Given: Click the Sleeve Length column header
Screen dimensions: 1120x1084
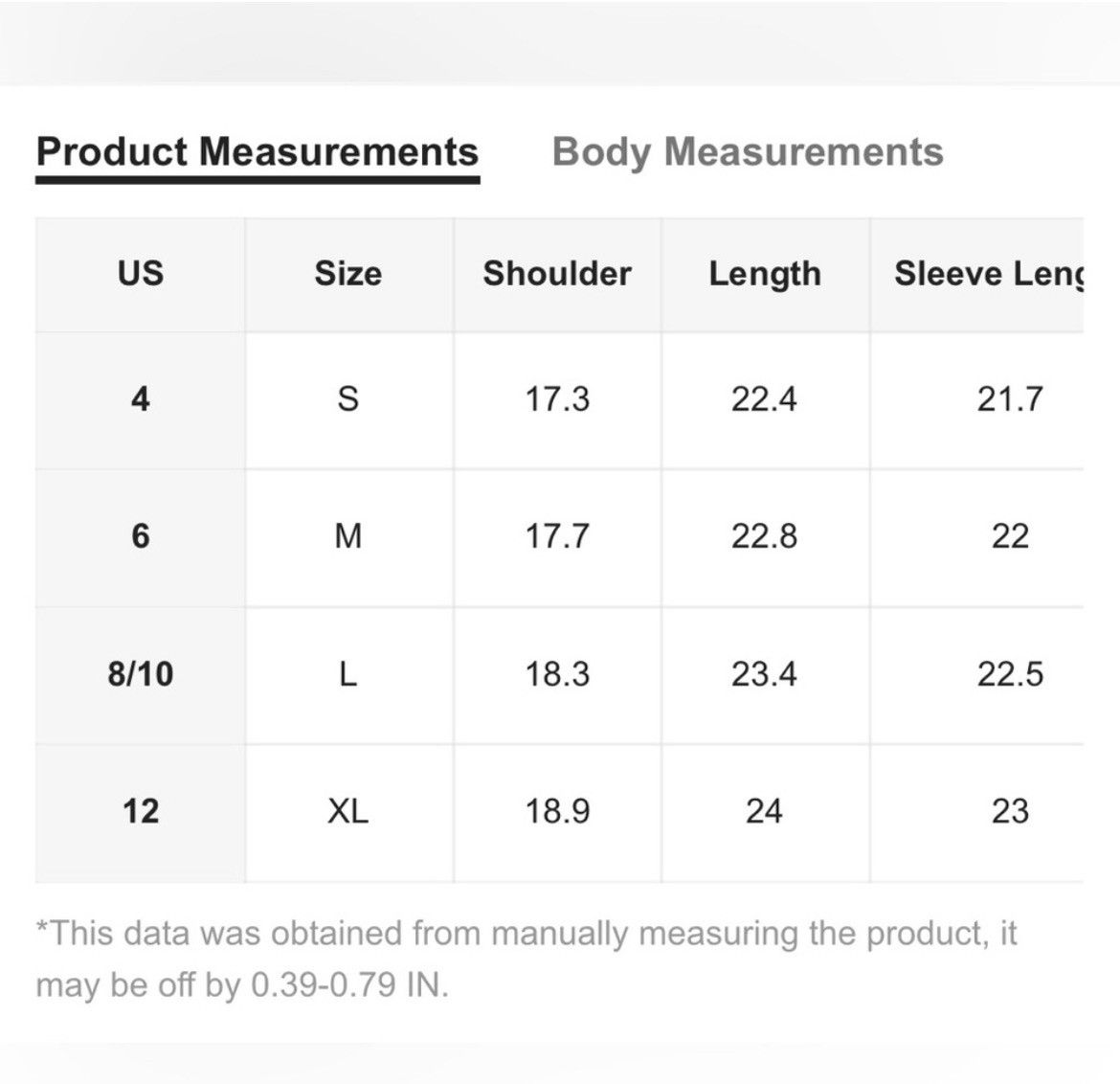Looking at the screenshot, I should click(977, 274).
